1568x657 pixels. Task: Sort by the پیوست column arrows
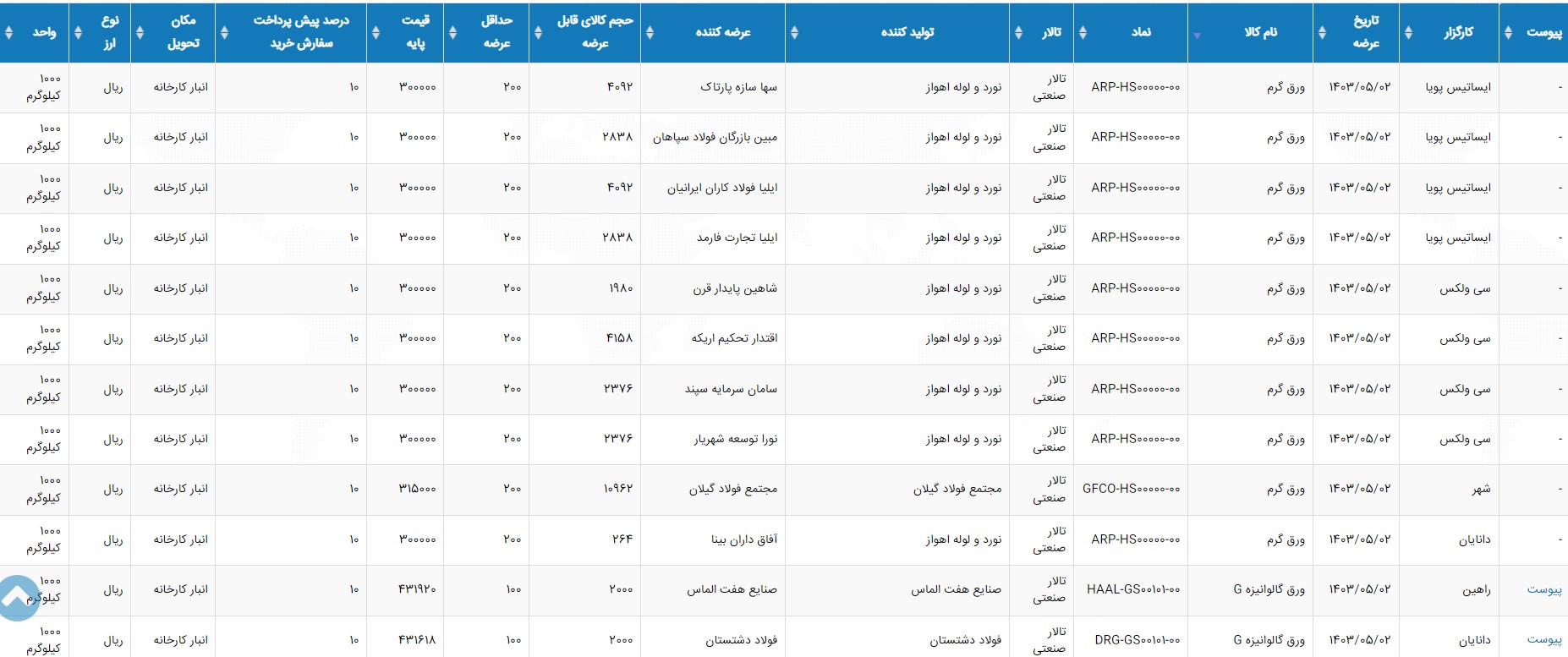click(1508, 32)
